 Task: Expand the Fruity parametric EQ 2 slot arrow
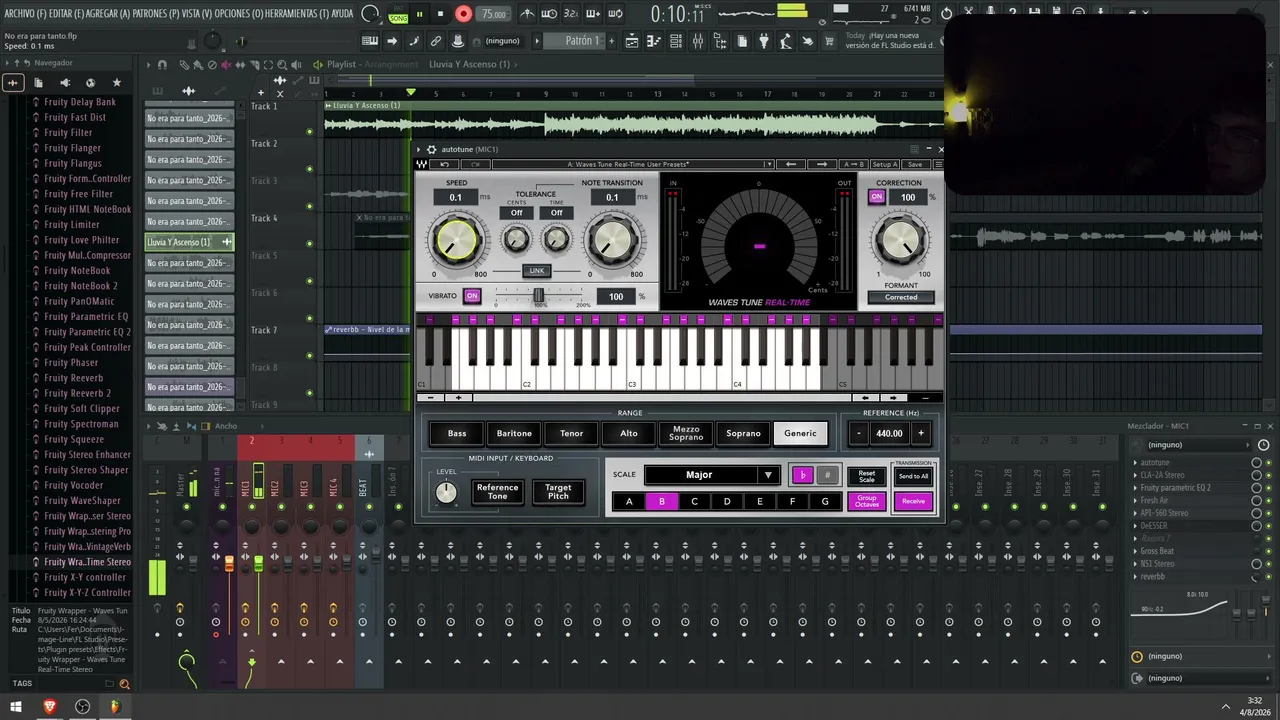tap(1135, 488)
